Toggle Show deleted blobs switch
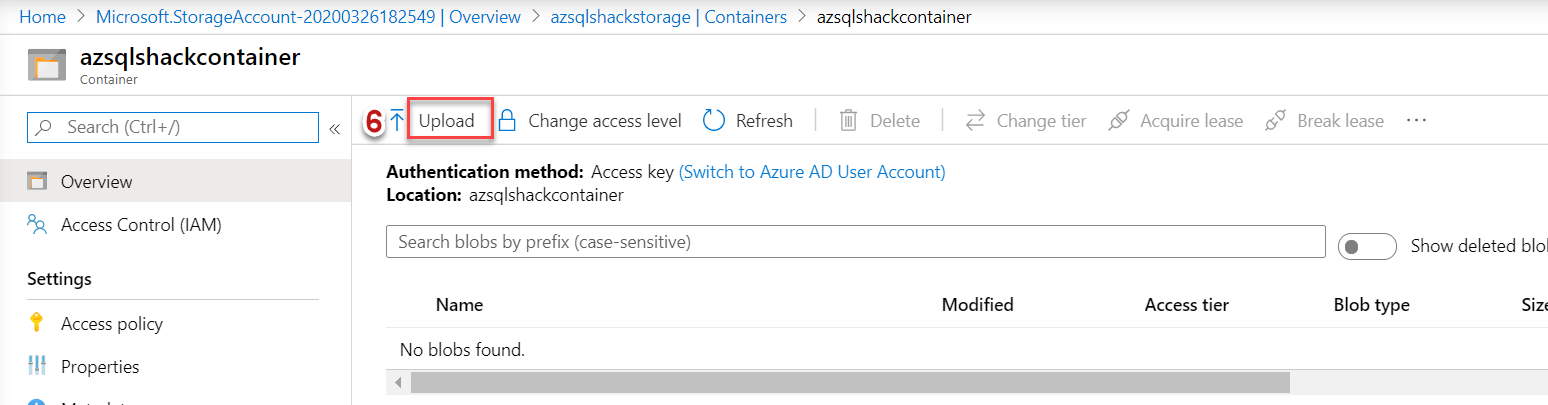Image resolution: width=1548 pixels, height=405 pixels. pos(1366,246)
